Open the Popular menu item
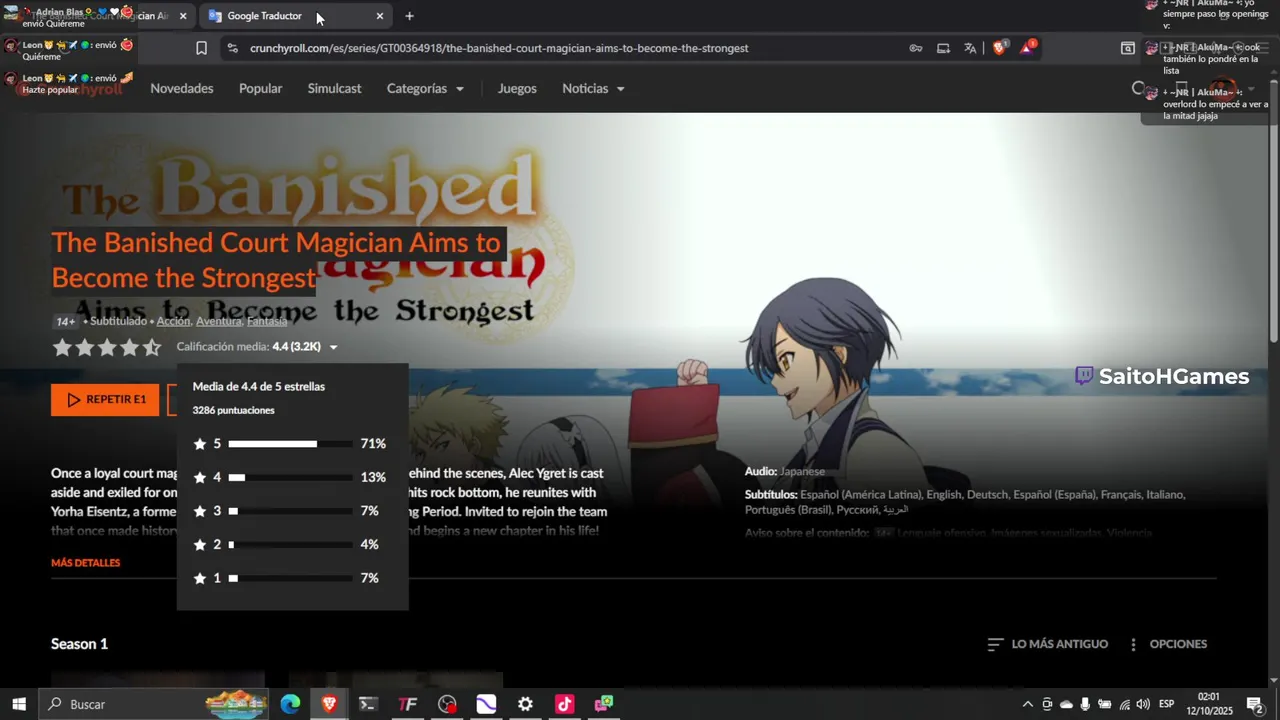The image size is (1280, 720). pos(260,88)
